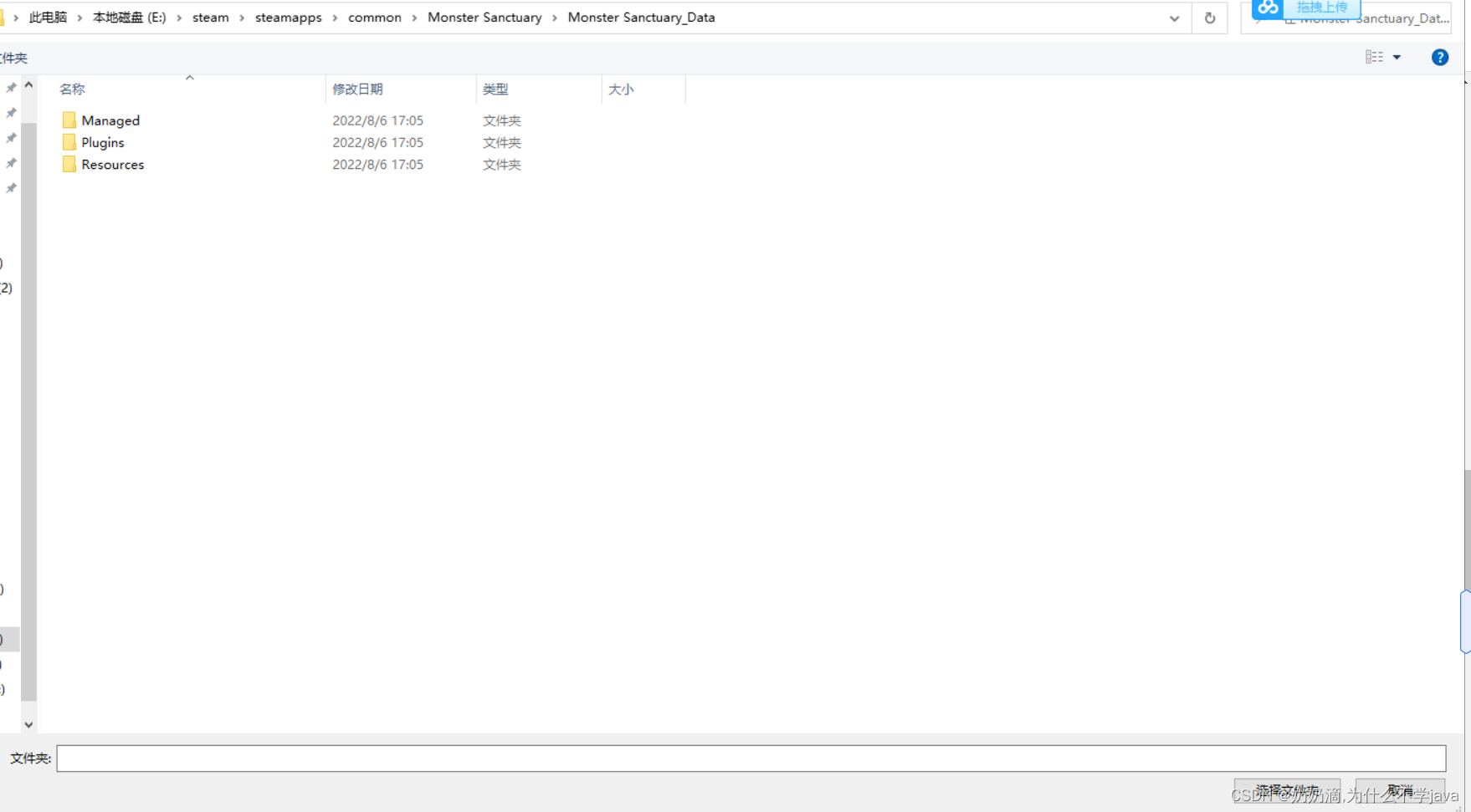The image size is (1471, 812).
Task: Click the refresh button beside address bar
Action: 1210,18
